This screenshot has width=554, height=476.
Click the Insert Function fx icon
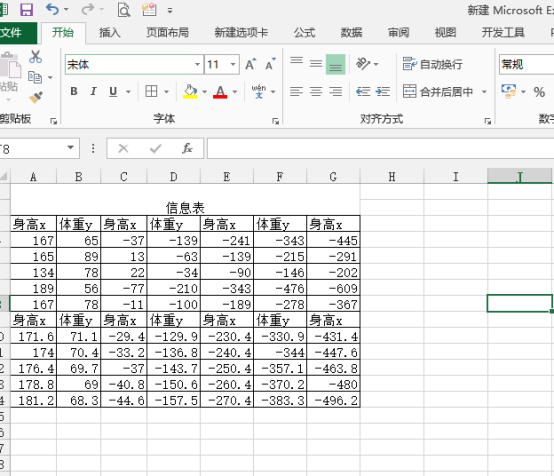[187, 148]
